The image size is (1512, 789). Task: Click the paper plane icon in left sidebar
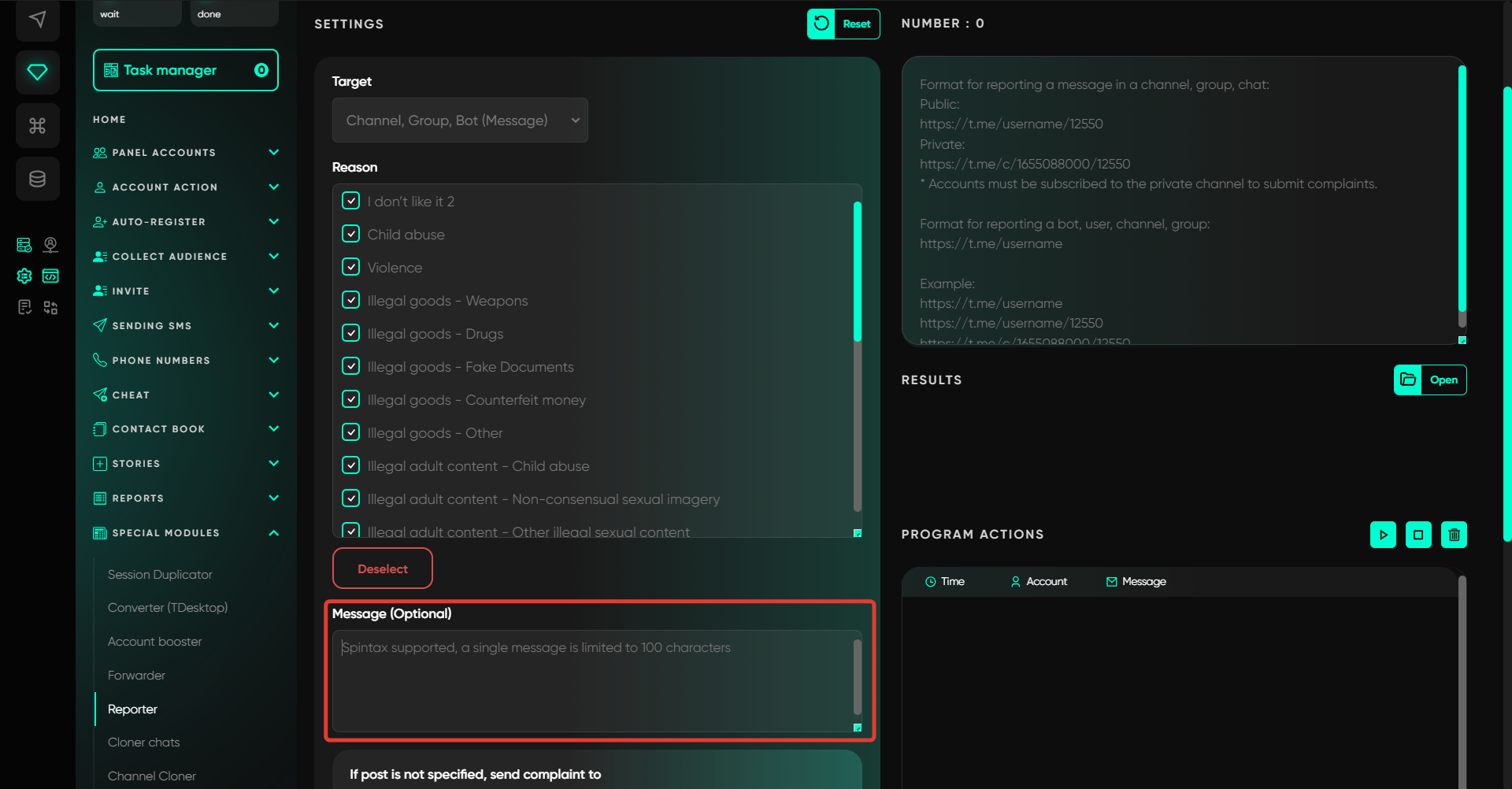pos(37,19)
